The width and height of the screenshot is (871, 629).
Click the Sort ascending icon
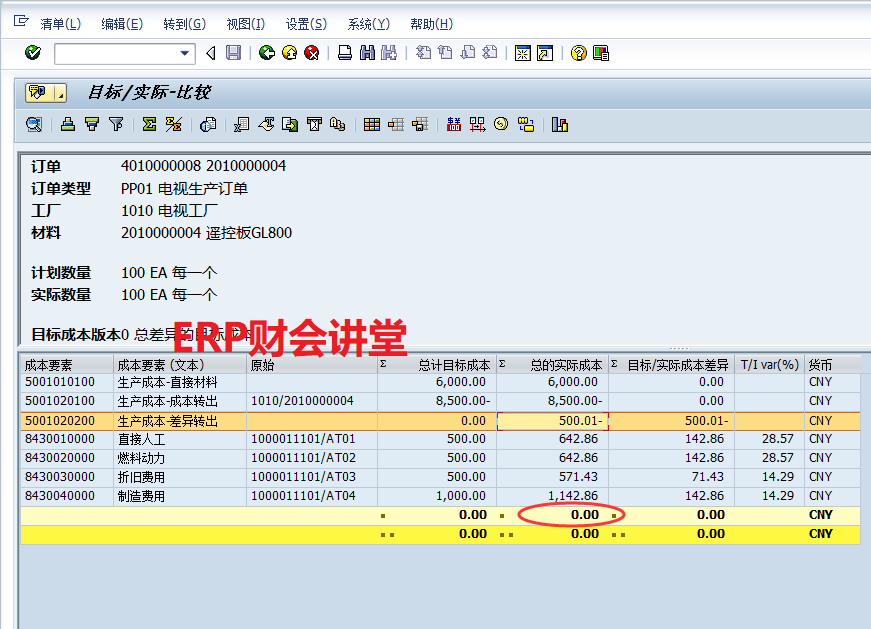[68, 125]
